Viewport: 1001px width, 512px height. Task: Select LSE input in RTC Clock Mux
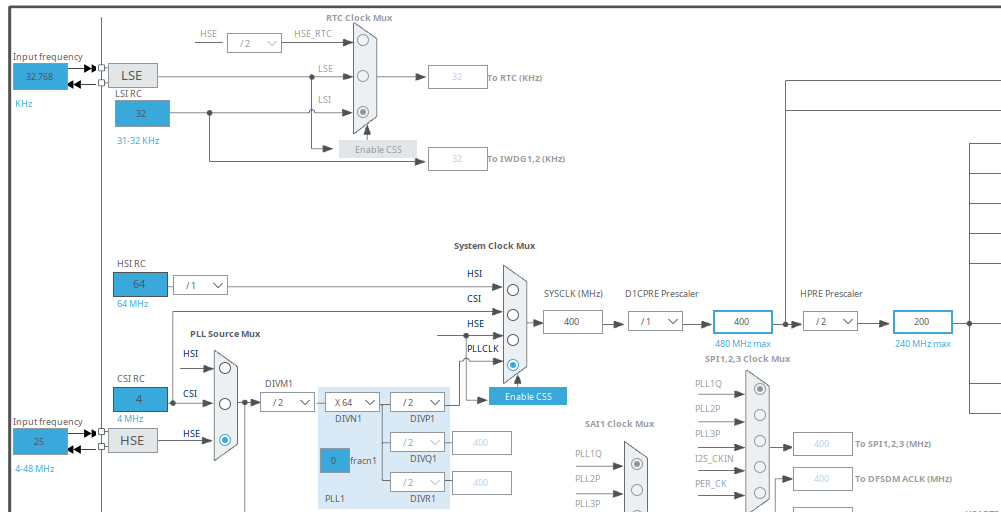coord(363,76)
